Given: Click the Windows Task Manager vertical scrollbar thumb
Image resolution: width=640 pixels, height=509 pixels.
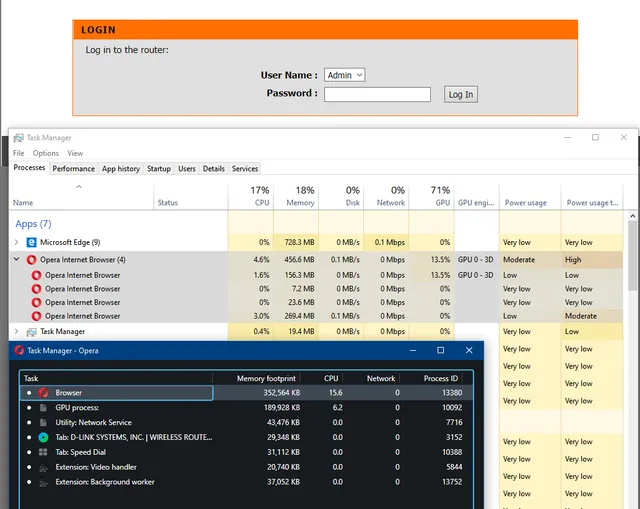Looking at the screenshot, I should tap(632, 256).
